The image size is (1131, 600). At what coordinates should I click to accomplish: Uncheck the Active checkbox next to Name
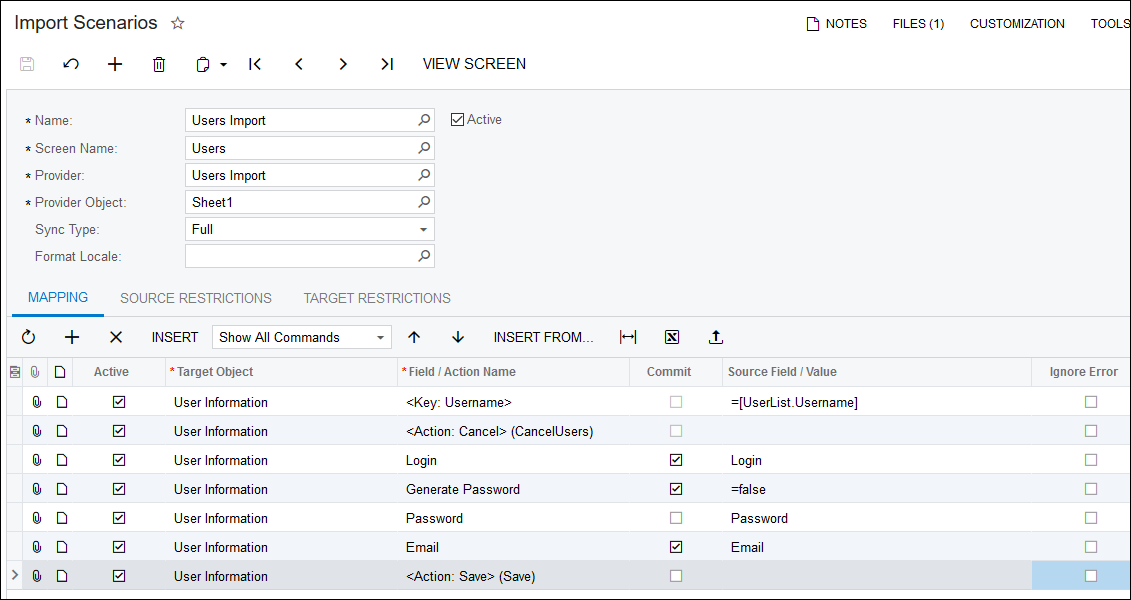(458, 120)
